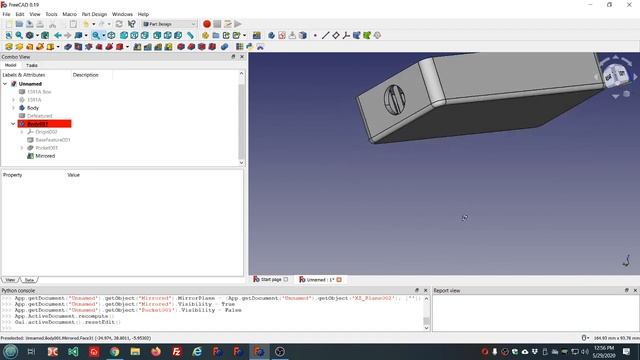Switch to the Tasks tab in Combo View
Viewport: 640px width, 360px height.
pos(31,65)
